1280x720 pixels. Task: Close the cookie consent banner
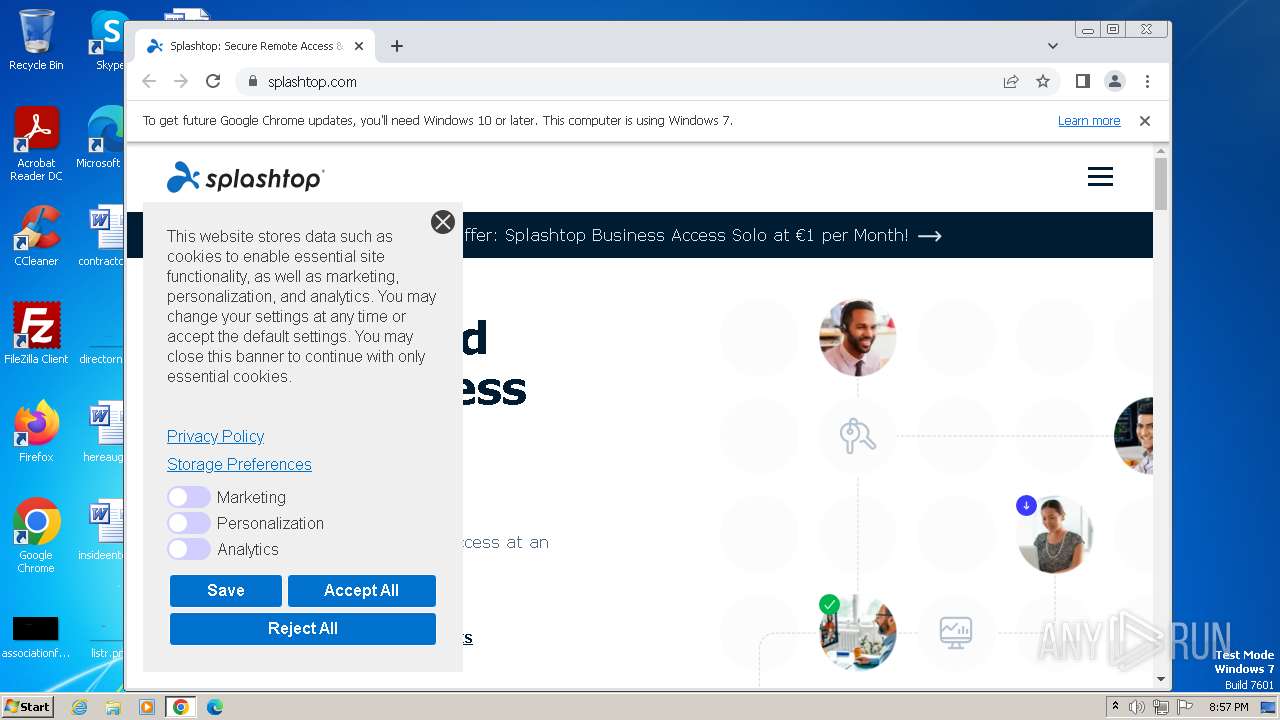pyautogui.click(x=443, y=222)
